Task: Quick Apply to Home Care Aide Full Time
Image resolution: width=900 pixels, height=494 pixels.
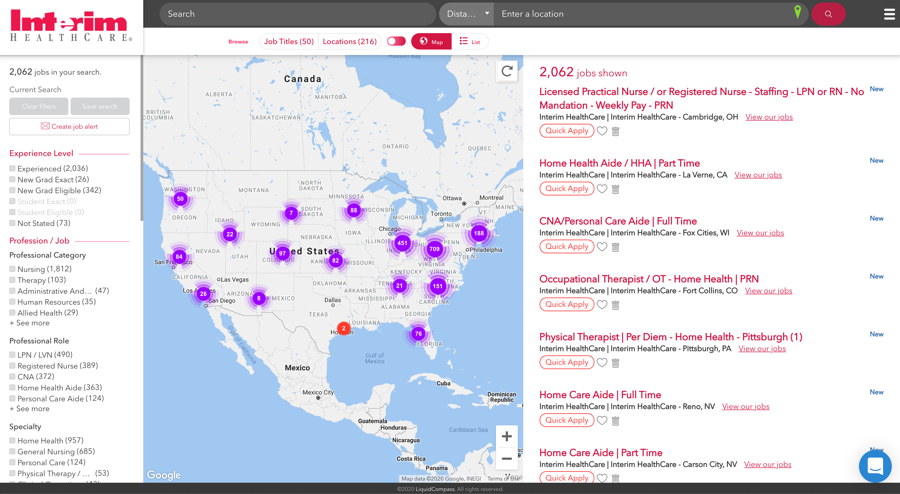Action: pyautogui.click(x=567, y=420)
